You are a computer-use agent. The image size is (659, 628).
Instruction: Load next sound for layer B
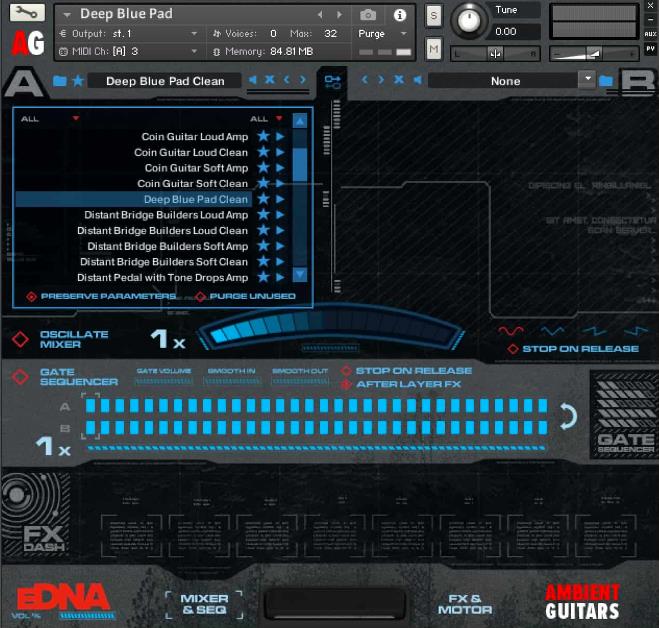381,79
